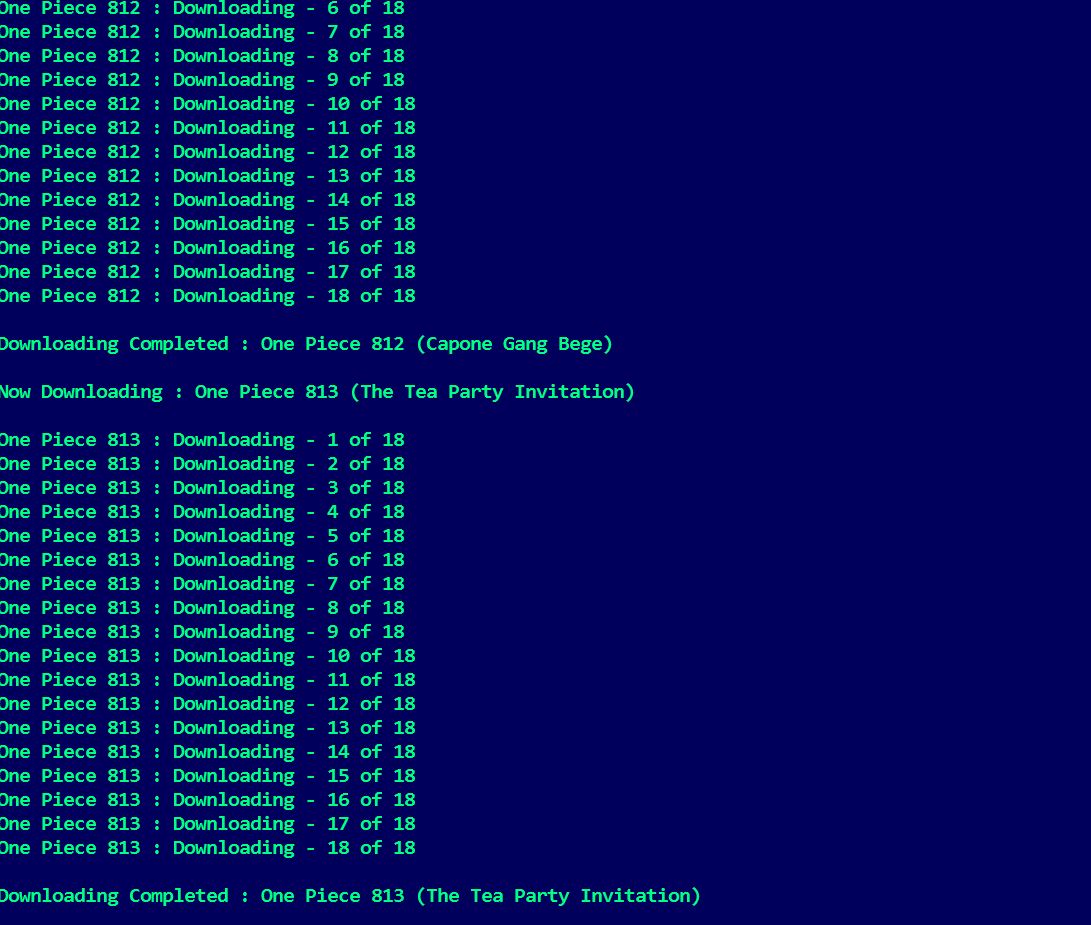This screenshot has width=1091, height=925.
Task: Select line 'One Piece 813 : Downloading - 6 of 18'
Action: pos(202,560)
